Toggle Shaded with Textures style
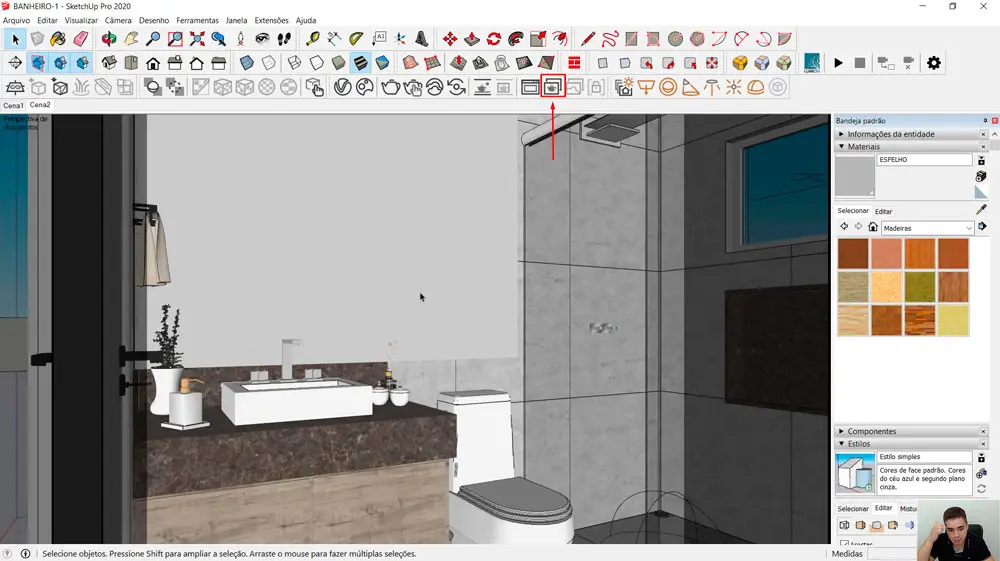This screenshot has width=1000, height=561. (360, 63)
